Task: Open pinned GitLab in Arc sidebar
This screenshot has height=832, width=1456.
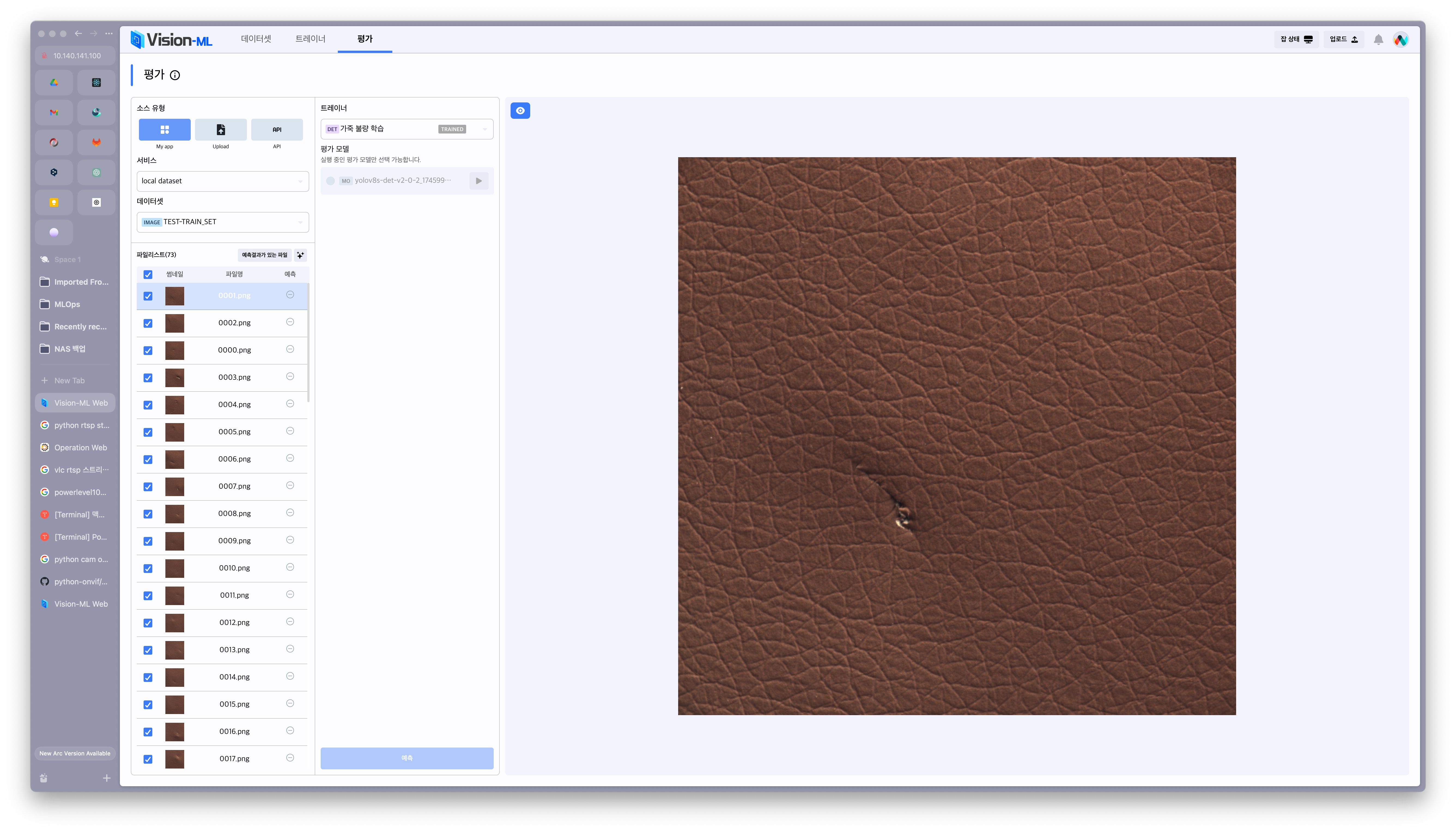Action: click(x=96, y=142)
